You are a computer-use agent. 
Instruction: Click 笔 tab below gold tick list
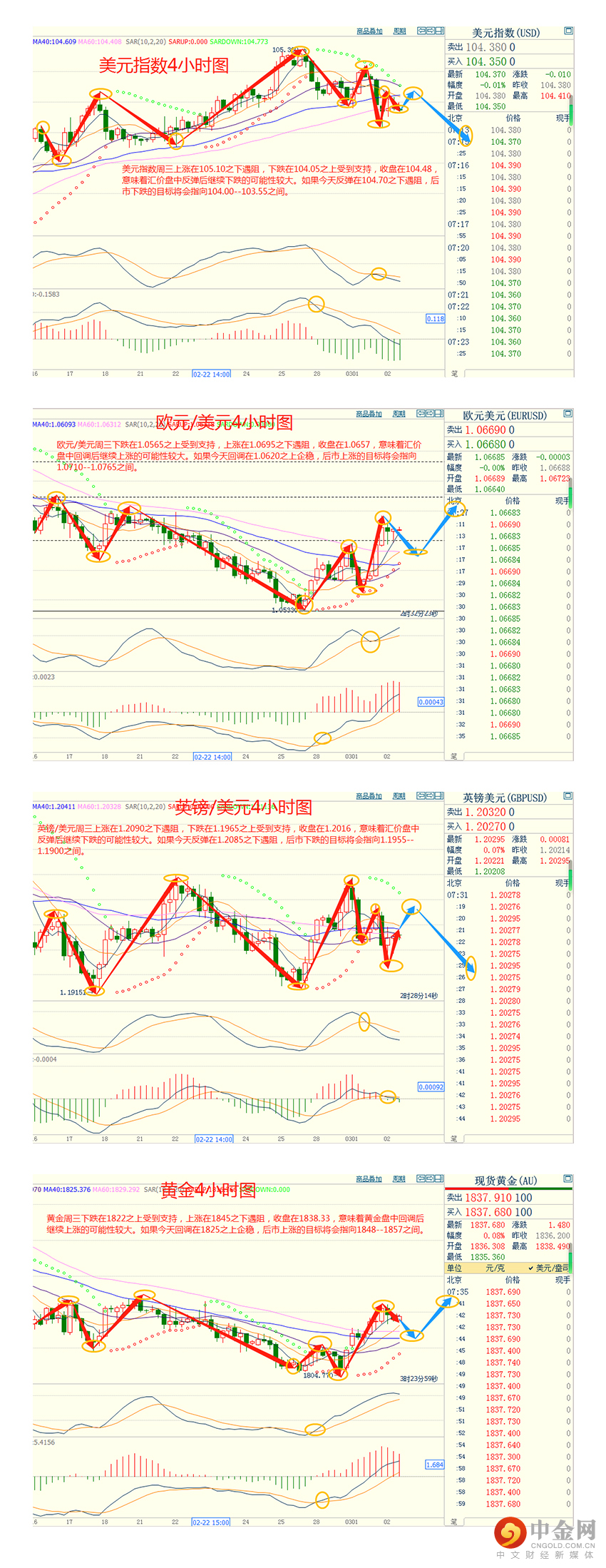pos(454,1521)
